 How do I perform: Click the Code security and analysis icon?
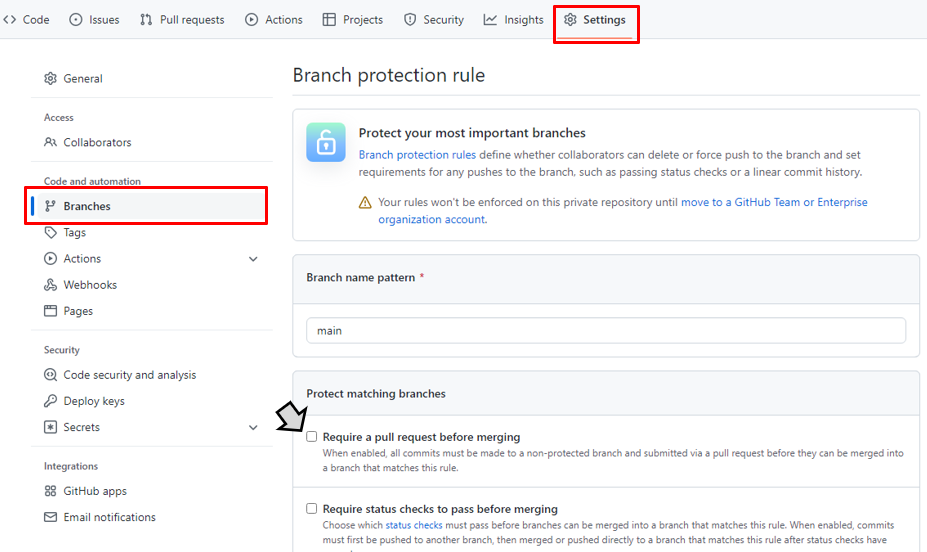click(50, 375)
